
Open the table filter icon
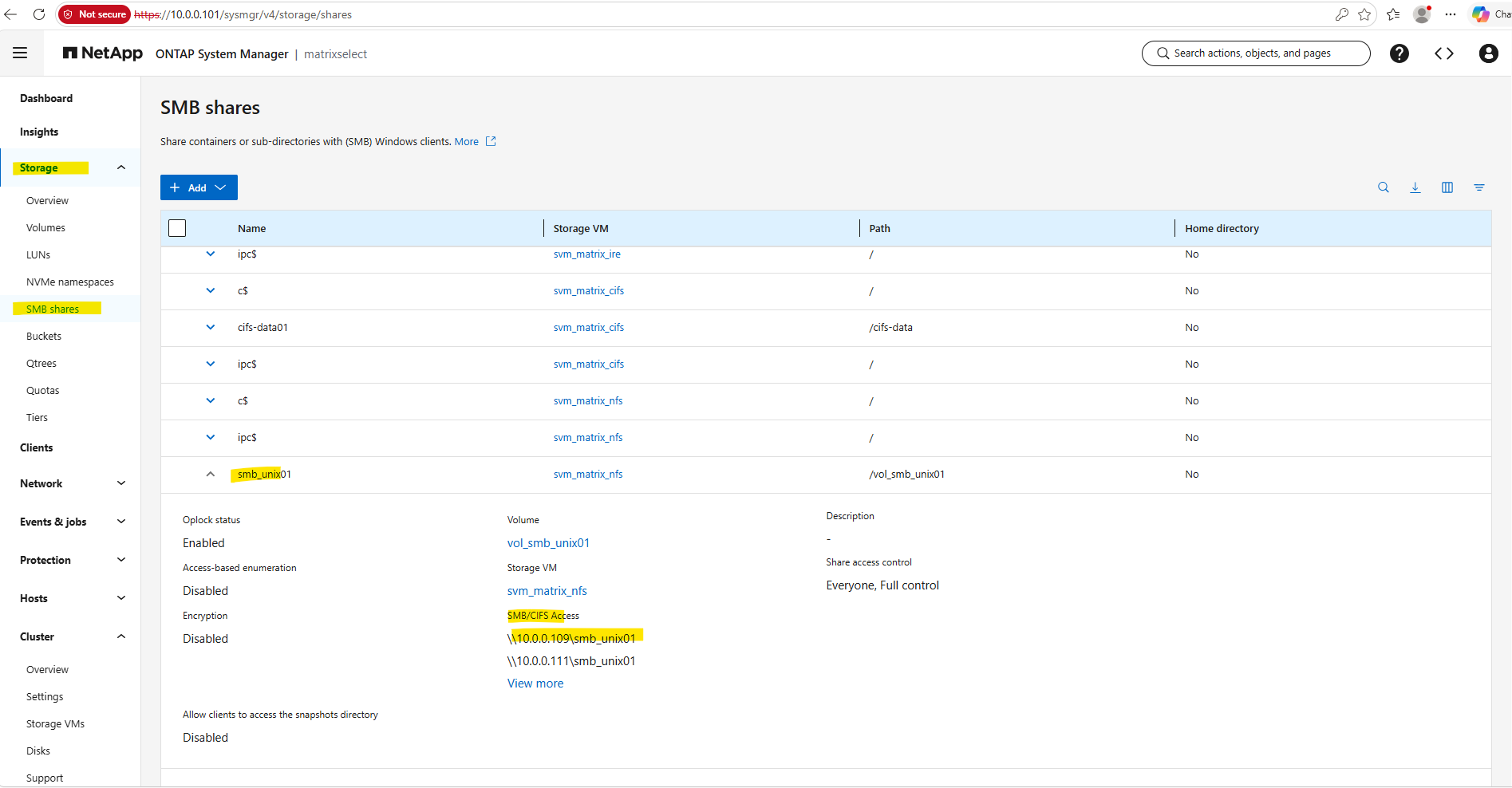click(1479, 187)
